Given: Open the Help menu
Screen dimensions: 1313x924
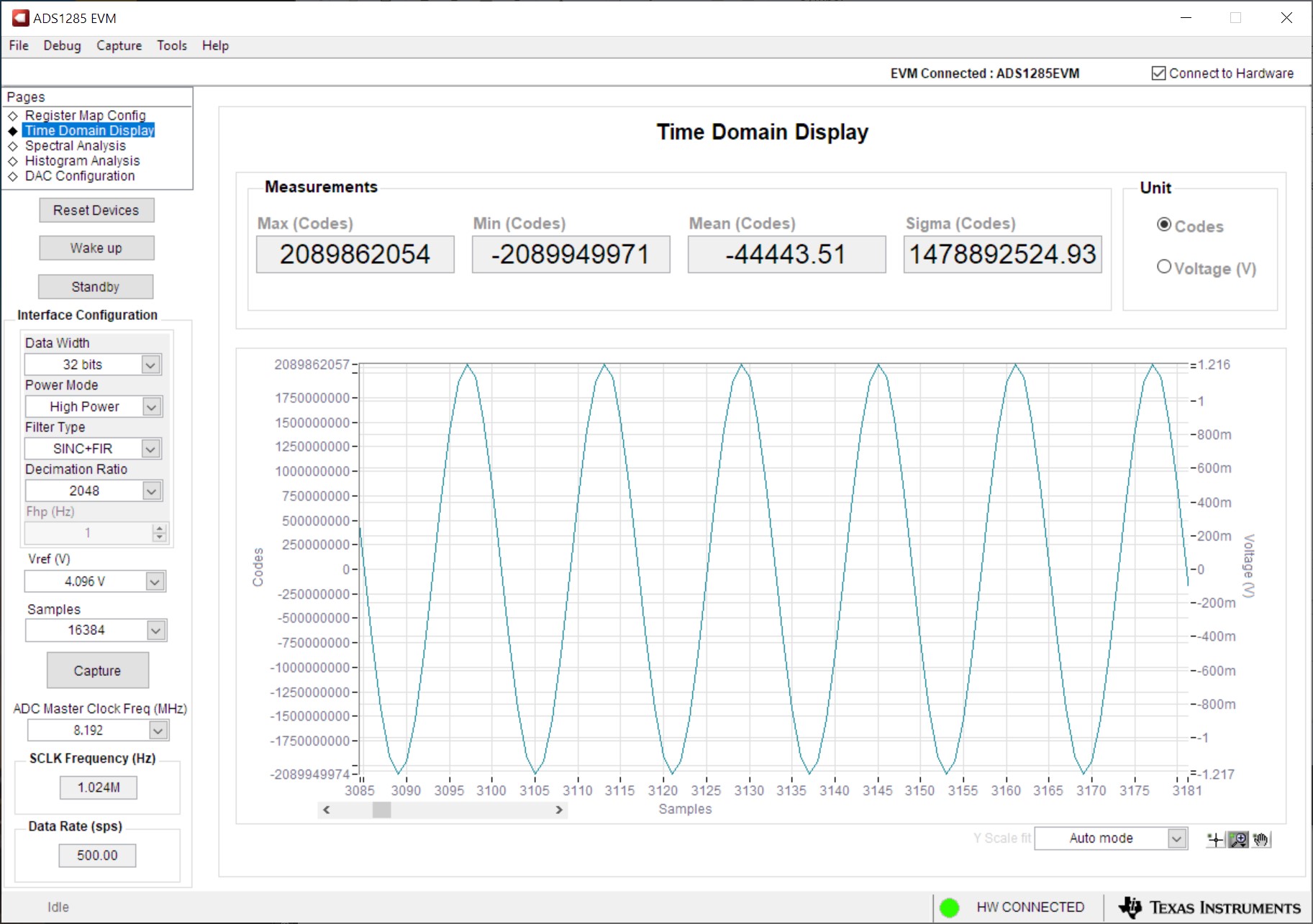Looking at the screenshot, I should coord(215,45).
